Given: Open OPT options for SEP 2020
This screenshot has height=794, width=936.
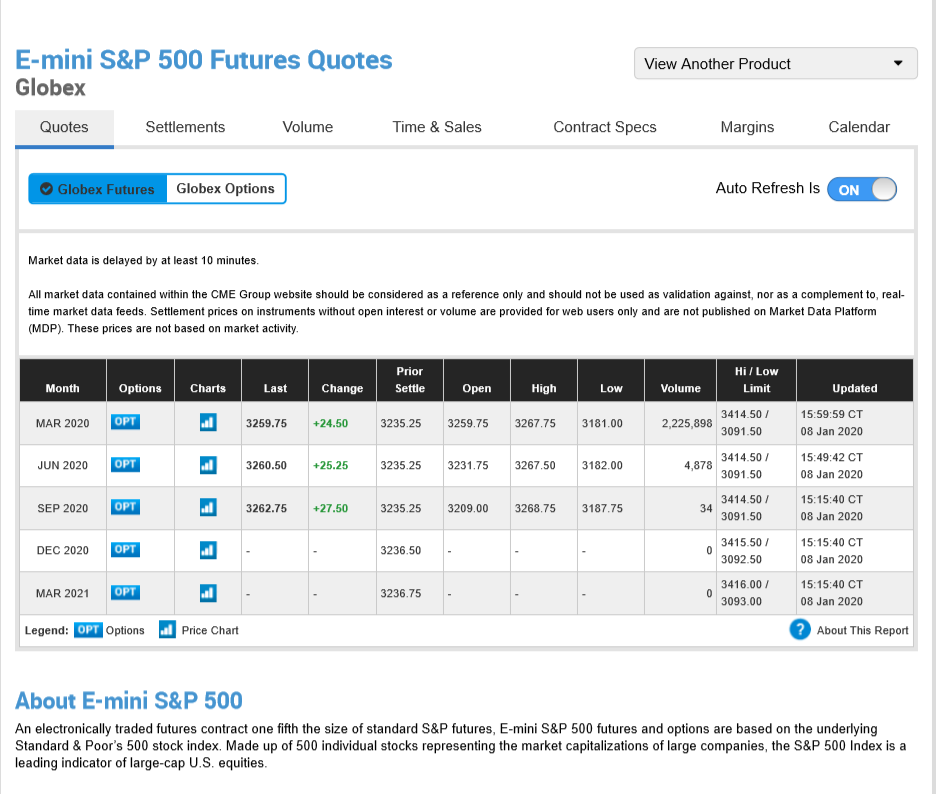Looking at the screenshot, I should pyautogui.click(x=125, y=507).
